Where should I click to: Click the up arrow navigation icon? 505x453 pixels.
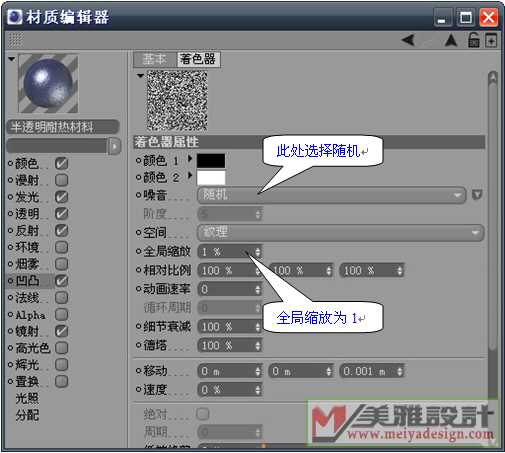(x=451, y=40)
